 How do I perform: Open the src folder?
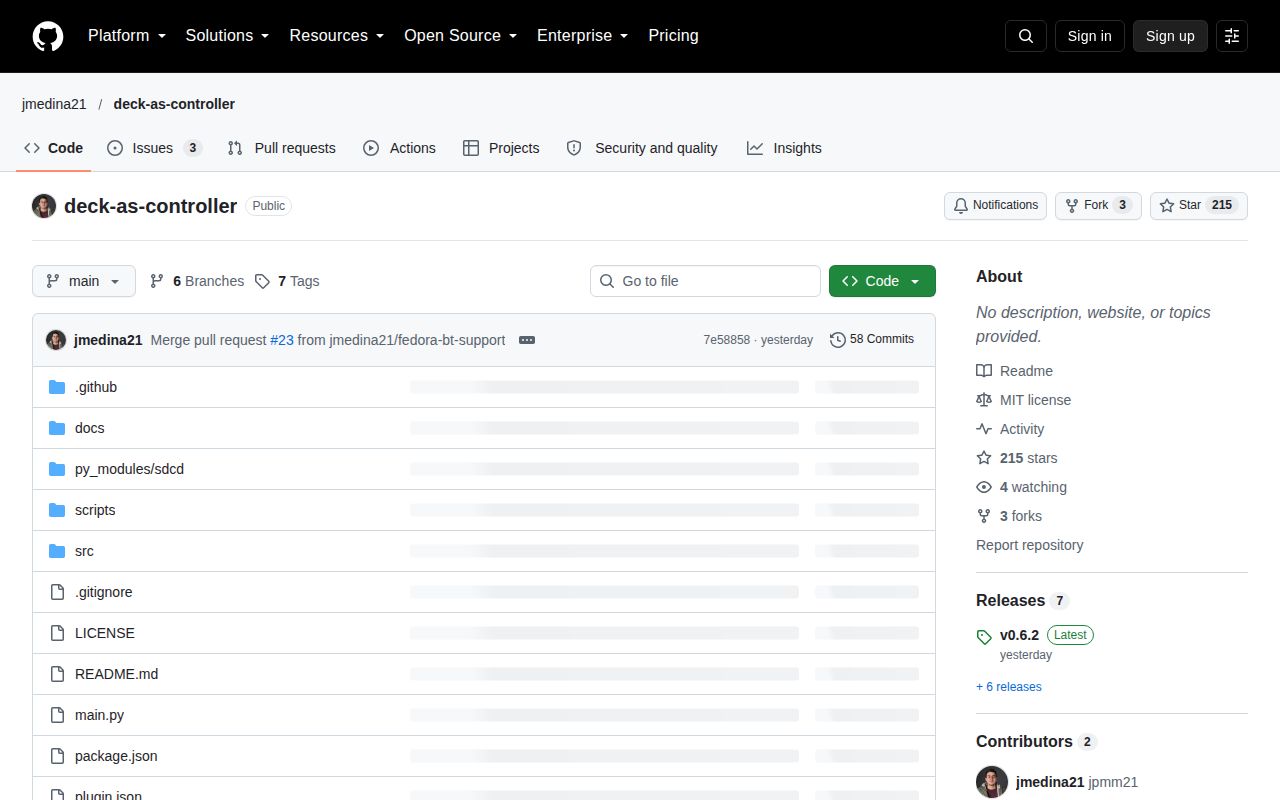84,551
